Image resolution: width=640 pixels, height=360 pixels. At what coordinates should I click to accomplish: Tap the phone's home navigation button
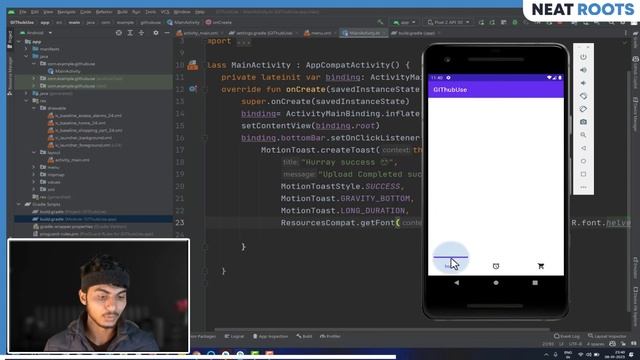tap(496, 282)
